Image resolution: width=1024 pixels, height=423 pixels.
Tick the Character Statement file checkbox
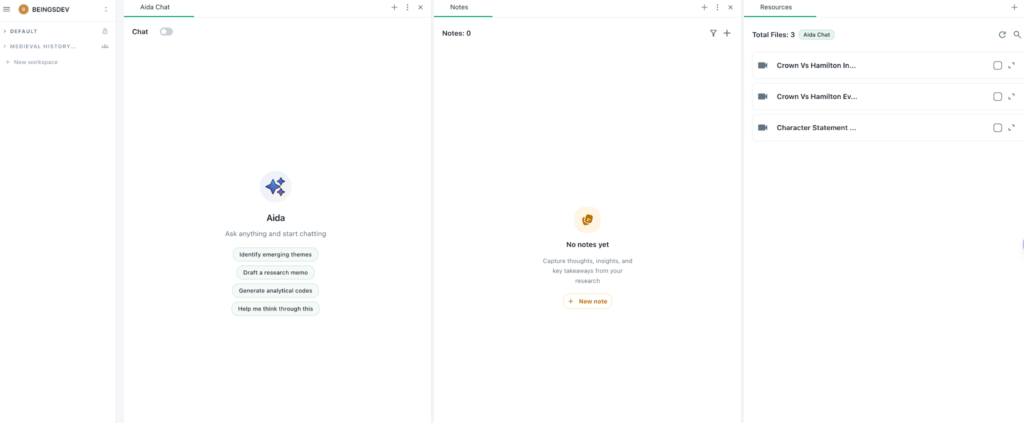(x=997, y=128)
